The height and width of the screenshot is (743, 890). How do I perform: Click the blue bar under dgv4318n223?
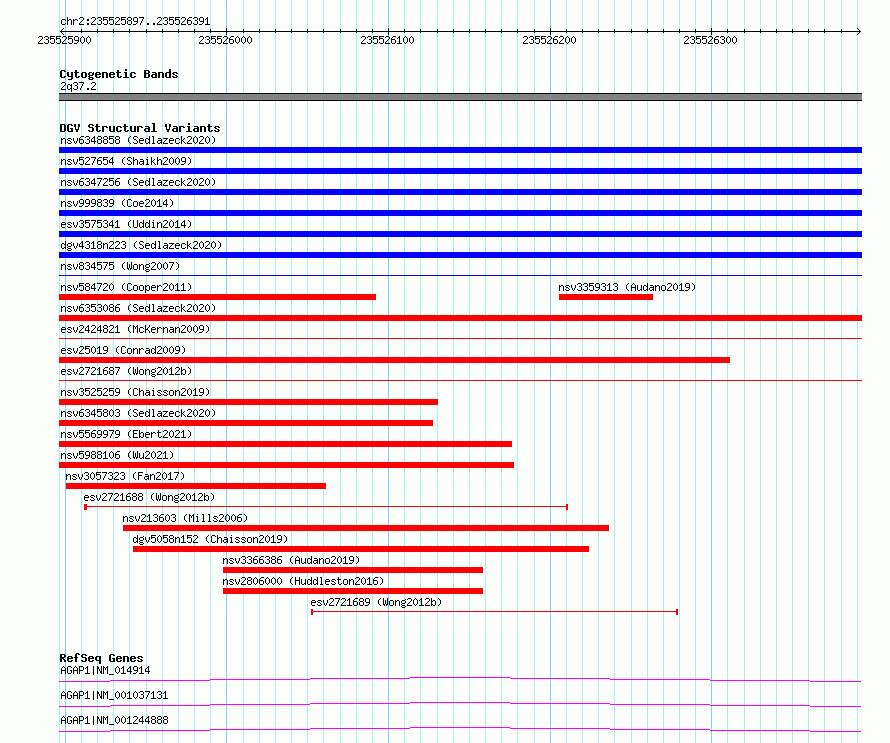click(460, 255)
